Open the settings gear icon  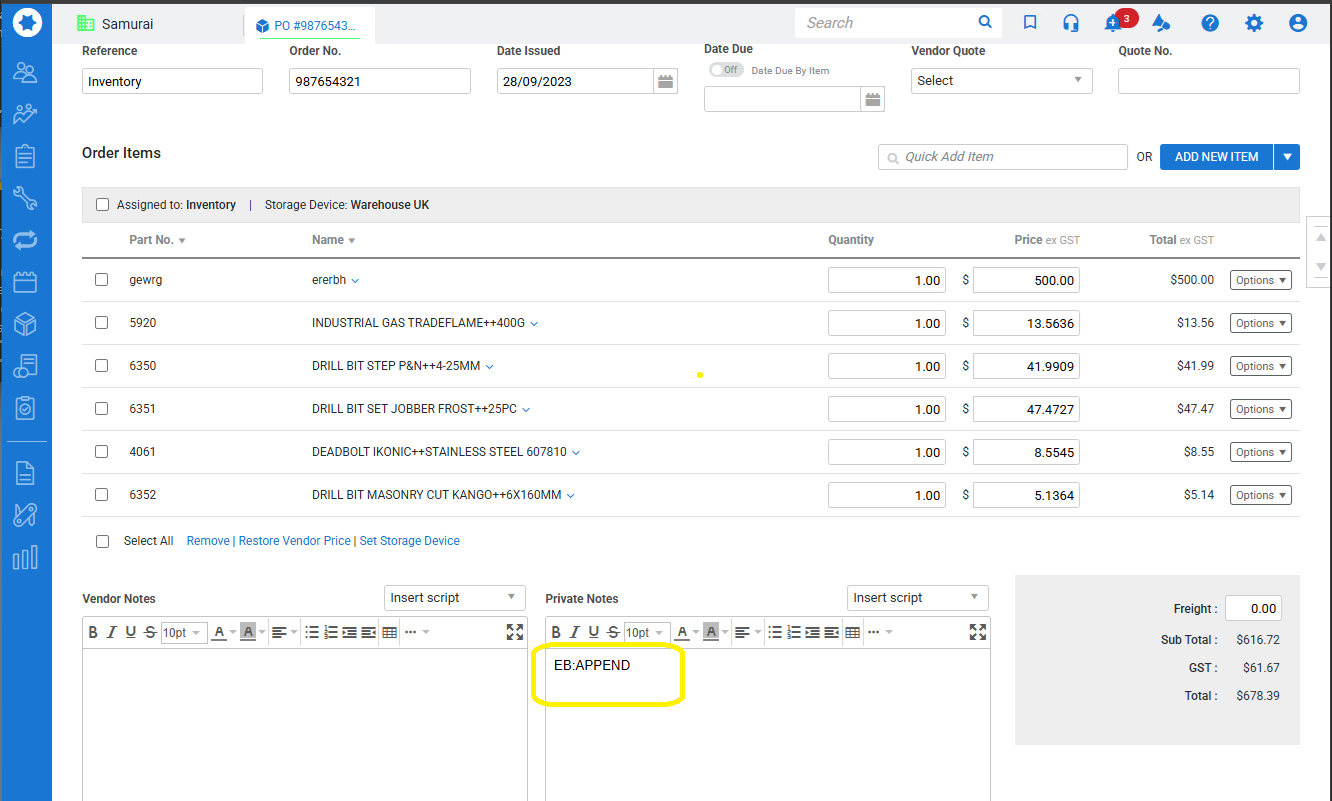tap(1254, 23)
